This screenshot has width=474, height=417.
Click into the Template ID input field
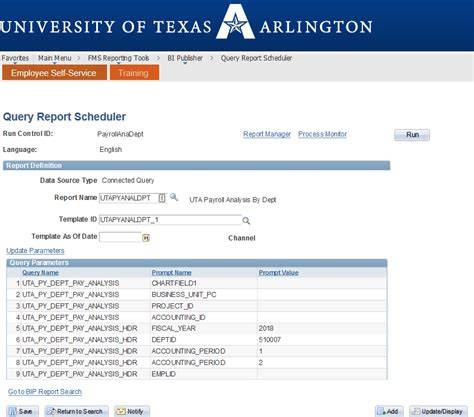[170, 220]
